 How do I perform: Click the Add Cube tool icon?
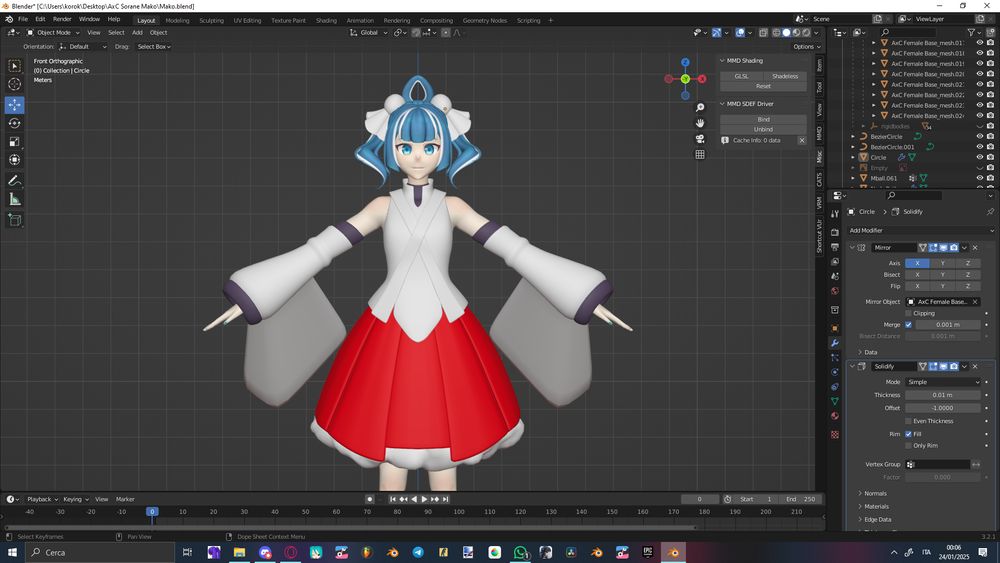coord(15,219)
